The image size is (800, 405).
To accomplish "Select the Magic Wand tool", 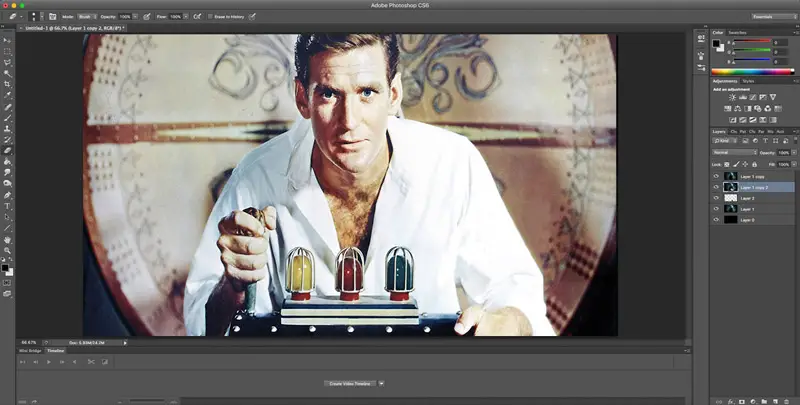I will [x=7, y=74].
